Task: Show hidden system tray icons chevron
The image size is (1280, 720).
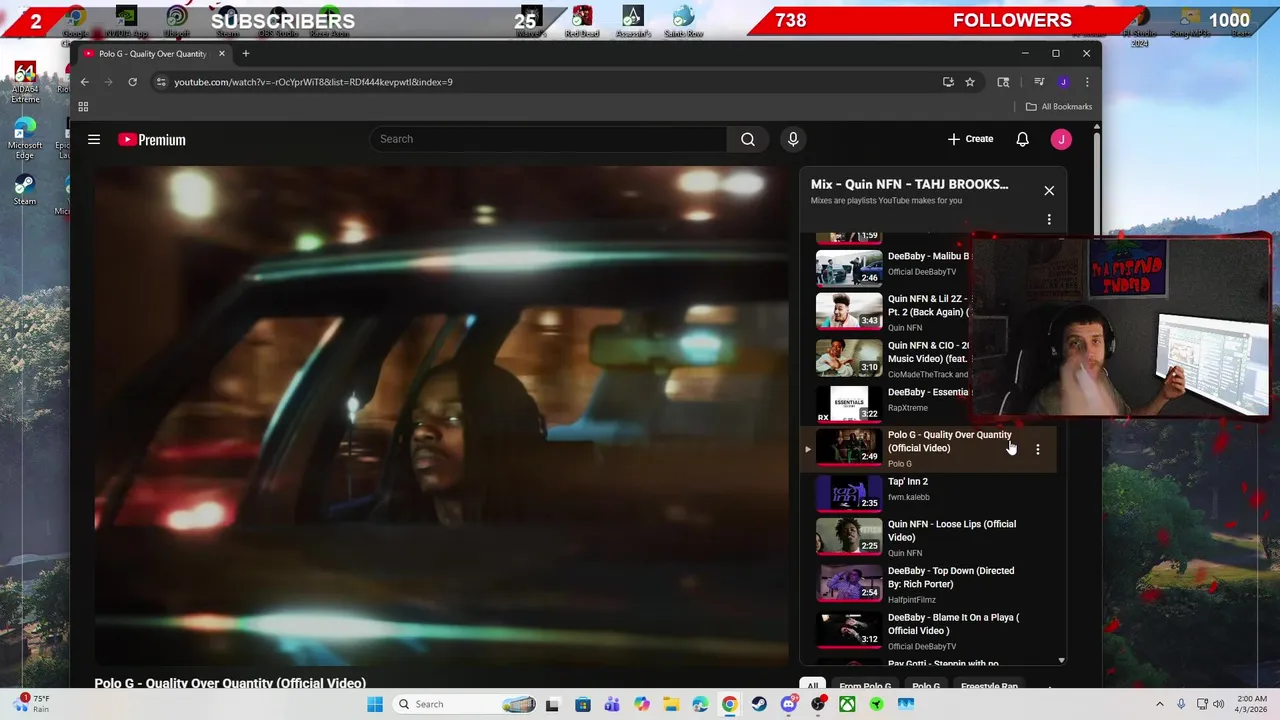Action: click(1160, 704)
